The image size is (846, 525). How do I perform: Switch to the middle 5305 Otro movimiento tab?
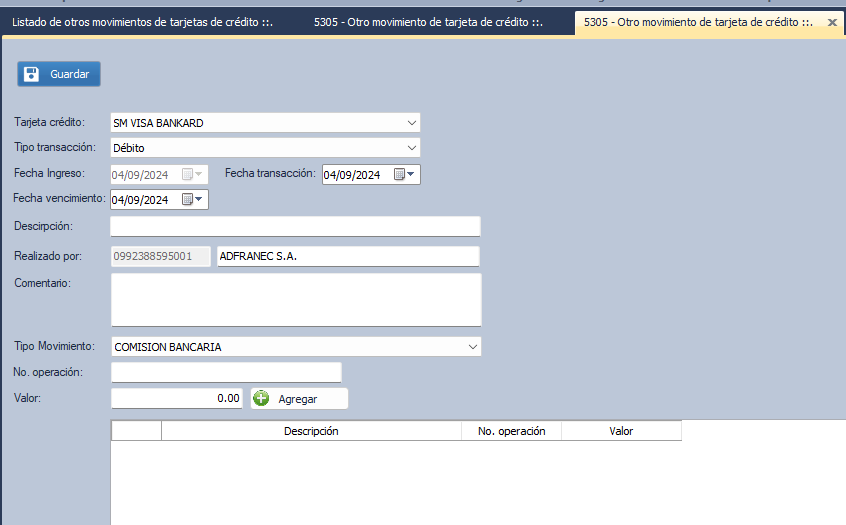click(427, 22)
